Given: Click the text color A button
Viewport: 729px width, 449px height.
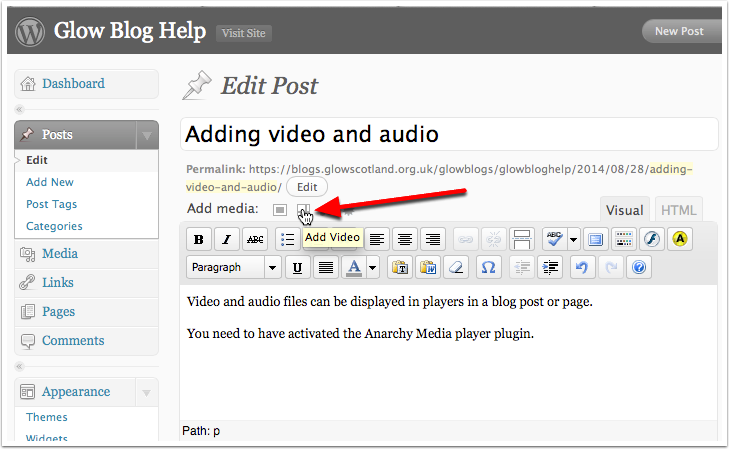Looking at the screenshot, I should [354, 267].
